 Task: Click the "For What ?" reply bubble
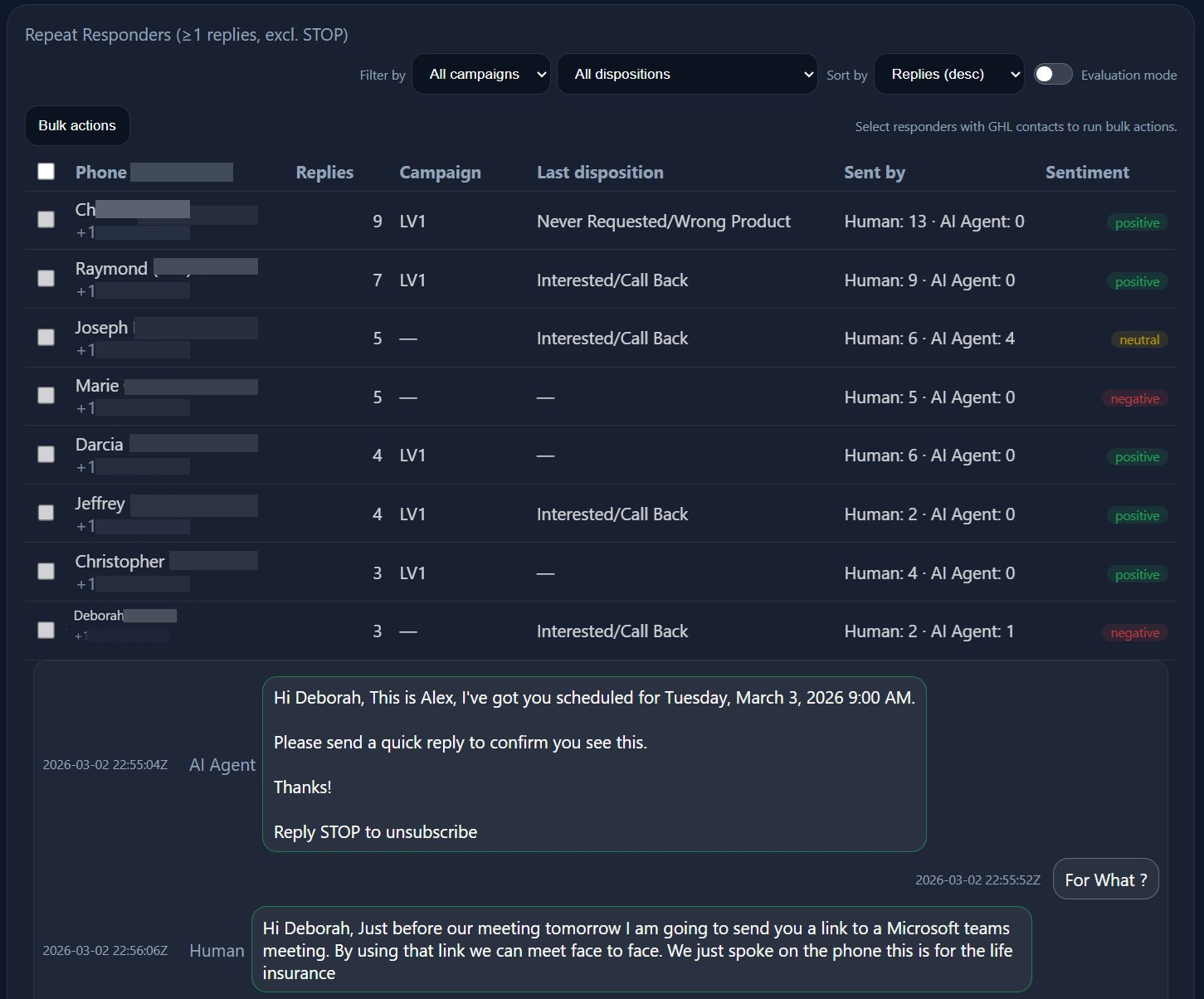pos(1105,880)
